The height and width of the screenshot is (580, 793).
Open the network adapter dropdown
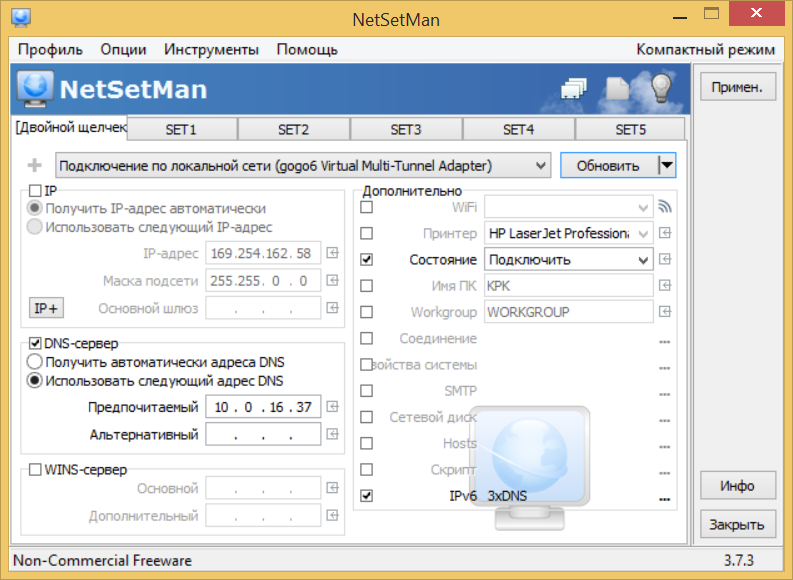point(303,165)
